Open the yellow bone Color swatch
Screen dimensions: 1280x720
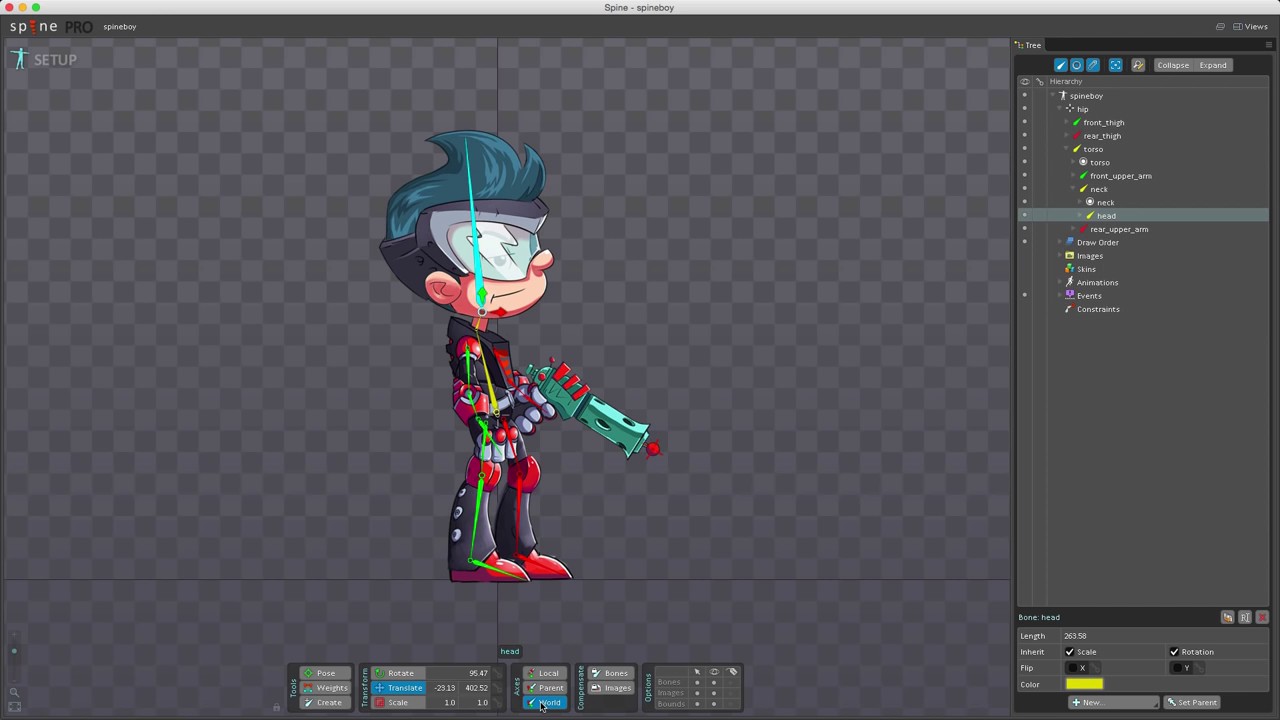(x=1084, y=684)
